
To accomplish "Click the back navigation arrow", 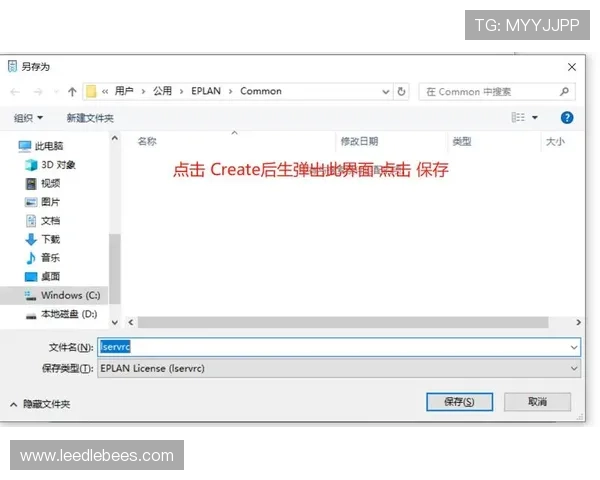I will (15, 91).
